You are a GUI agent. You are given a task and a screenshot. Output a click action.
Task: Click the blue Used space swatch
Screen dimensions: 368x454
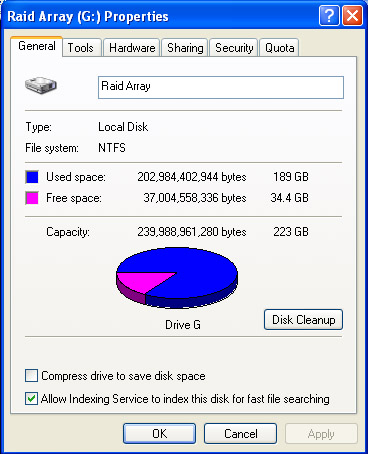(32, 177)
